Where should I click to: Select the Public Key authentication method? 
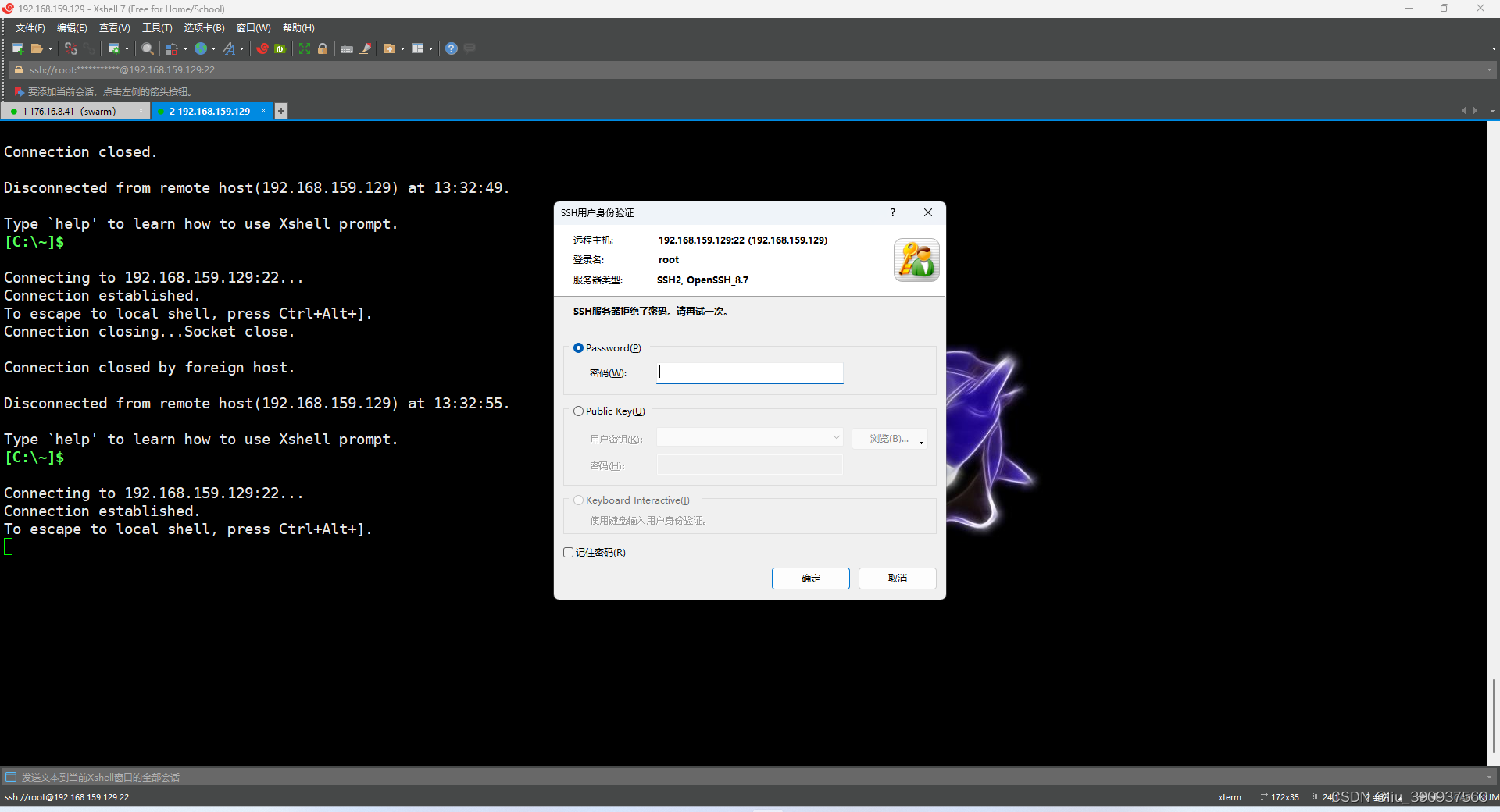point(578,411)
